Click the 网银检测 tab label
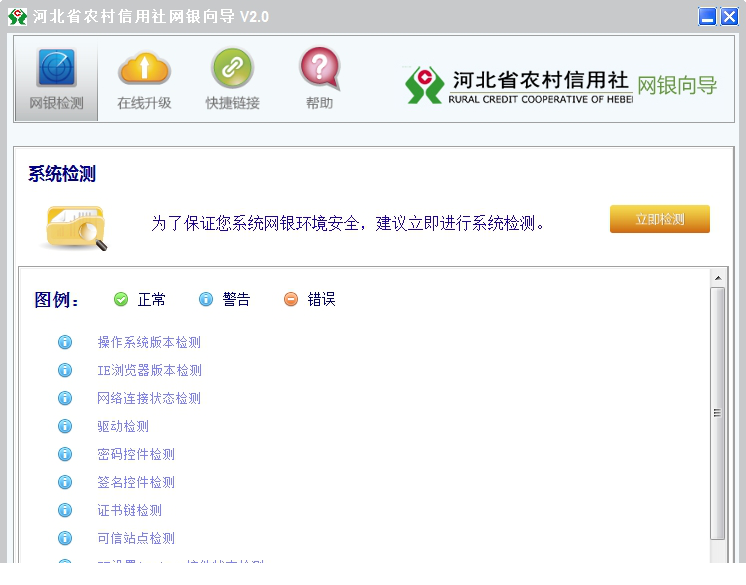 click(x=57, y=103)
